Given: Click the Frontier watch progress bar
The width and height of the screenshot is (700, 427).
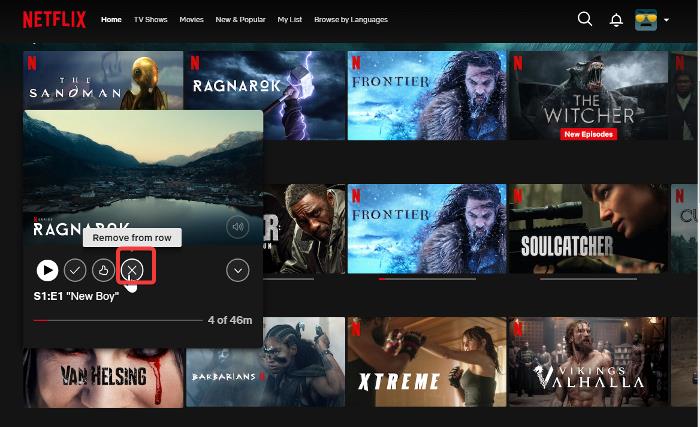Looking at the screenshot, I should [x=427, y=279].
